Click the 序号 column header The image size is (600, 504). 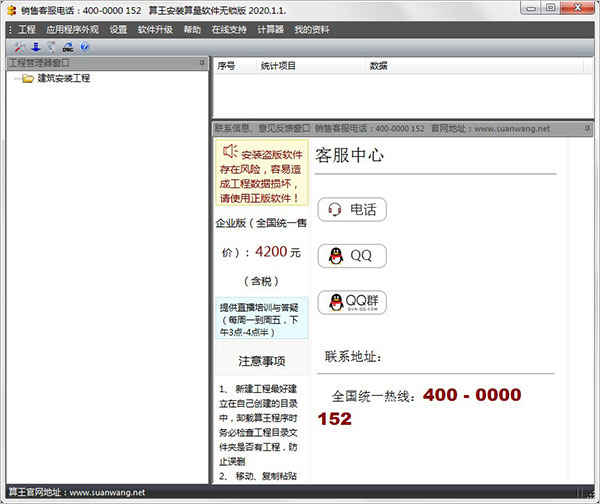pos(226,66)
